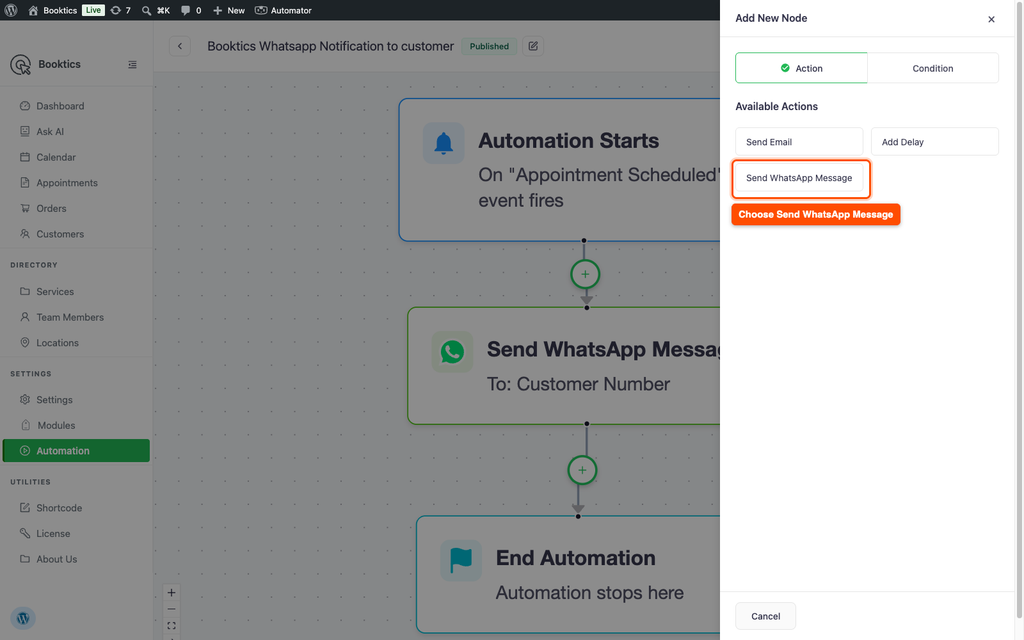Collapse the Booktics sidebar menu

133,65
